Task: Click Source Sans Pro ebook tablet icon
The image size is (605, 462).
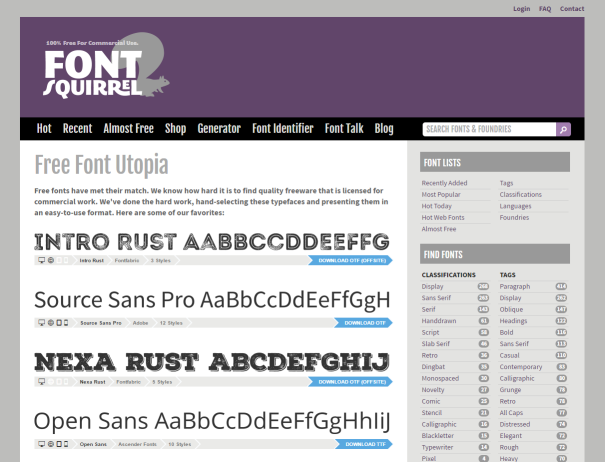Action: (x=59, y=323)
